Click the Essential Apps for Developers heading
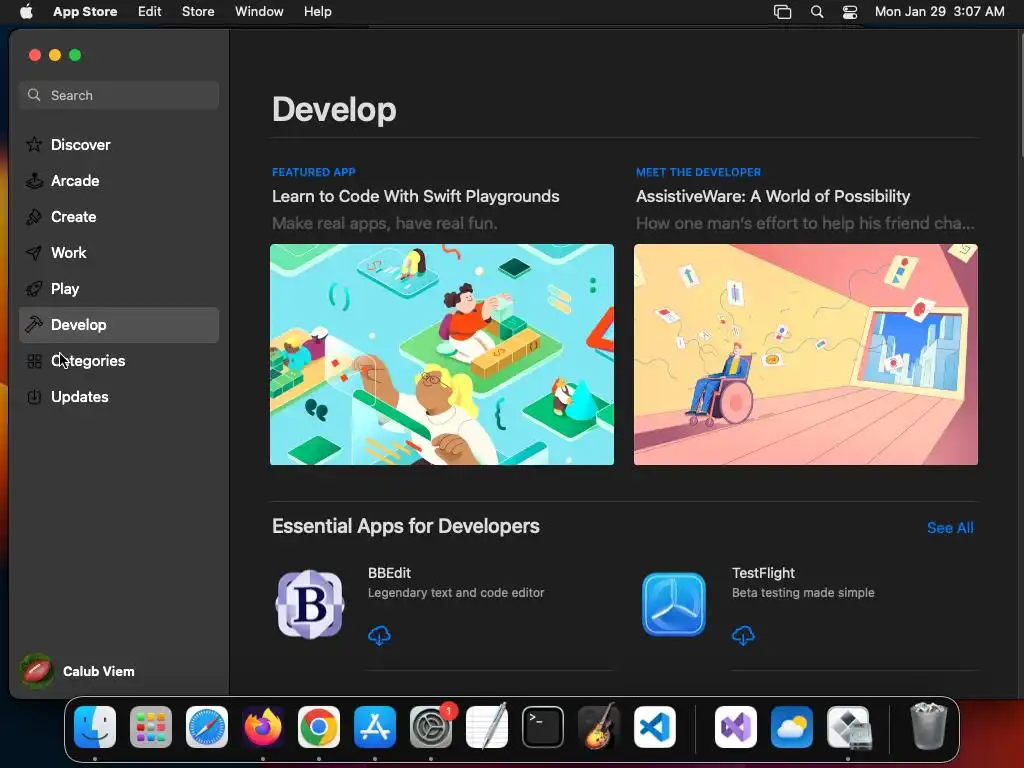 406,526
